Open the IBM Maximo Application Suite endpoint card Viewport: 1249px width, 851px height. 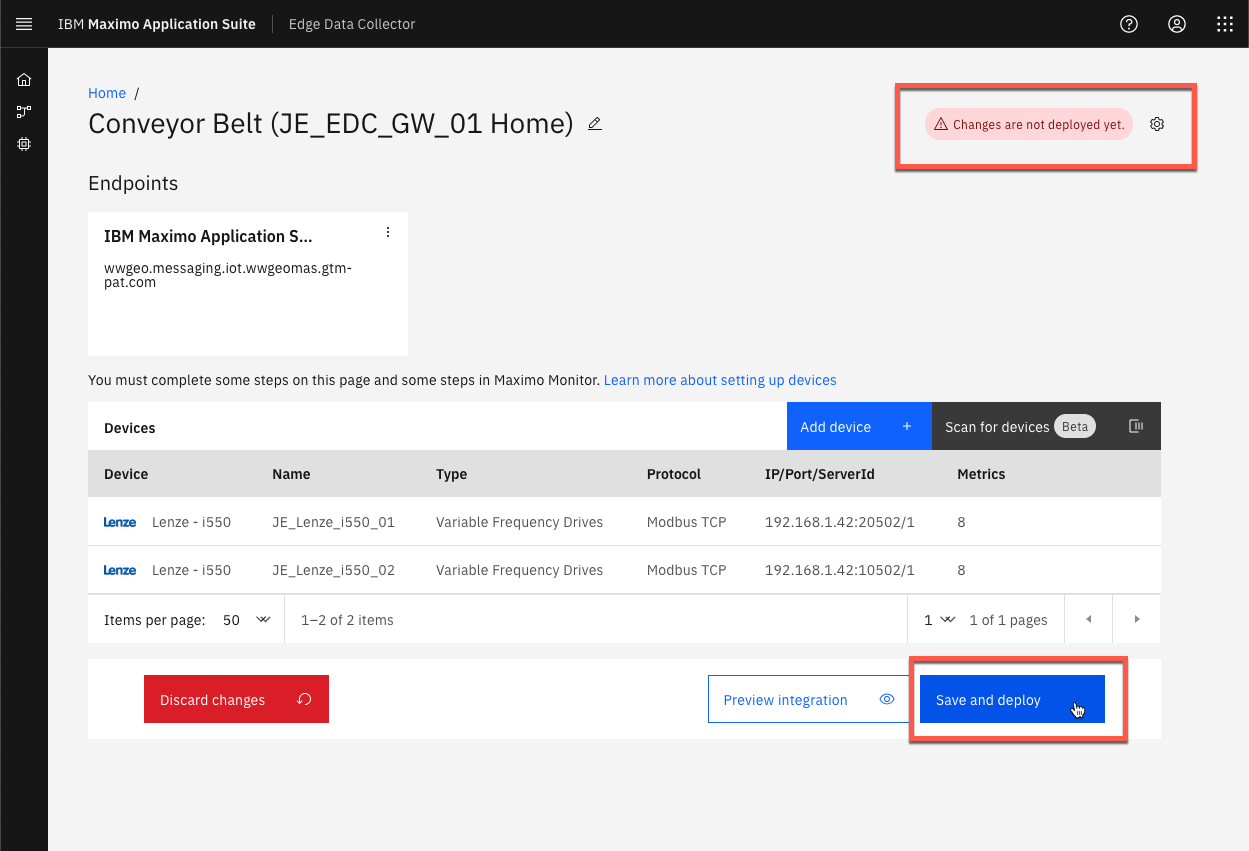(x=248, y=283)
